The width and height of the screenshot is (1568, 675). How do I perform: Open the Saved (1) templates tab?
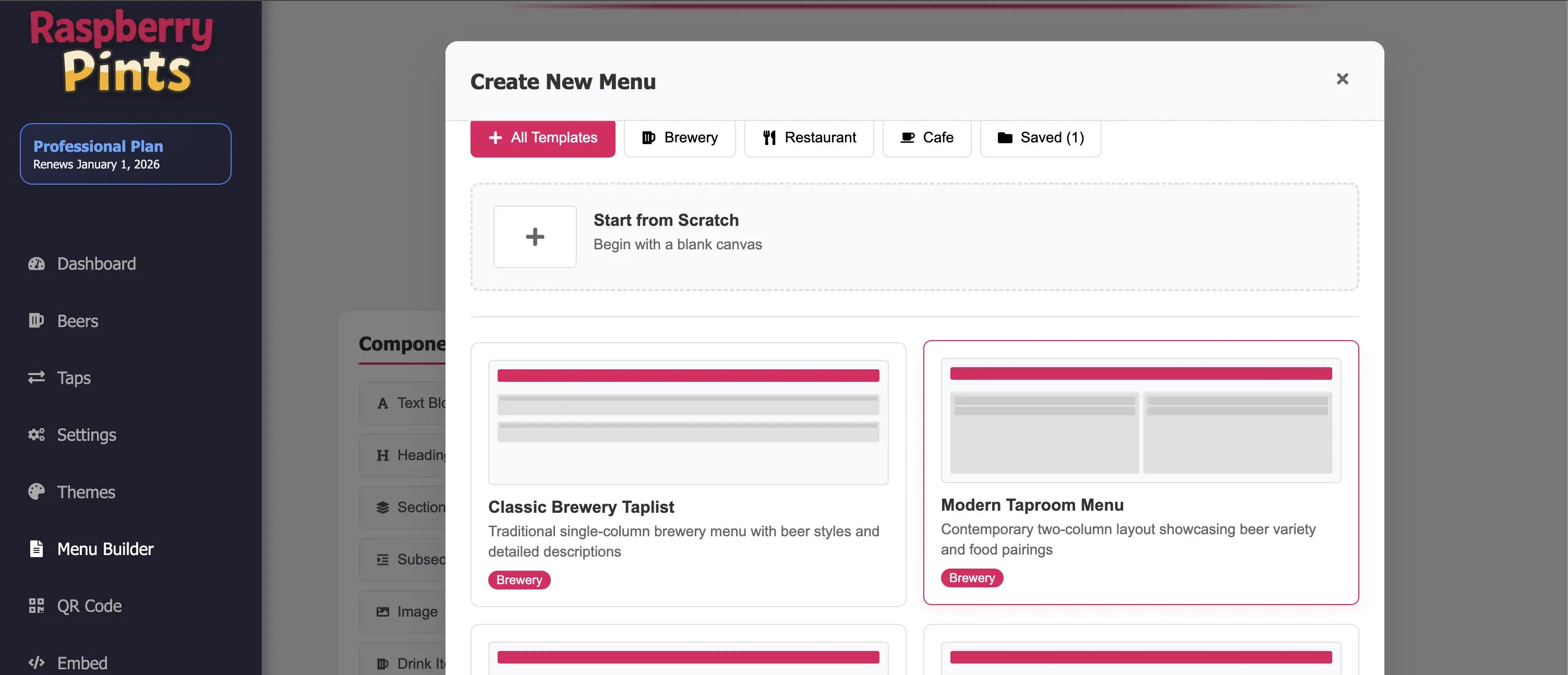coord(1040,138)
